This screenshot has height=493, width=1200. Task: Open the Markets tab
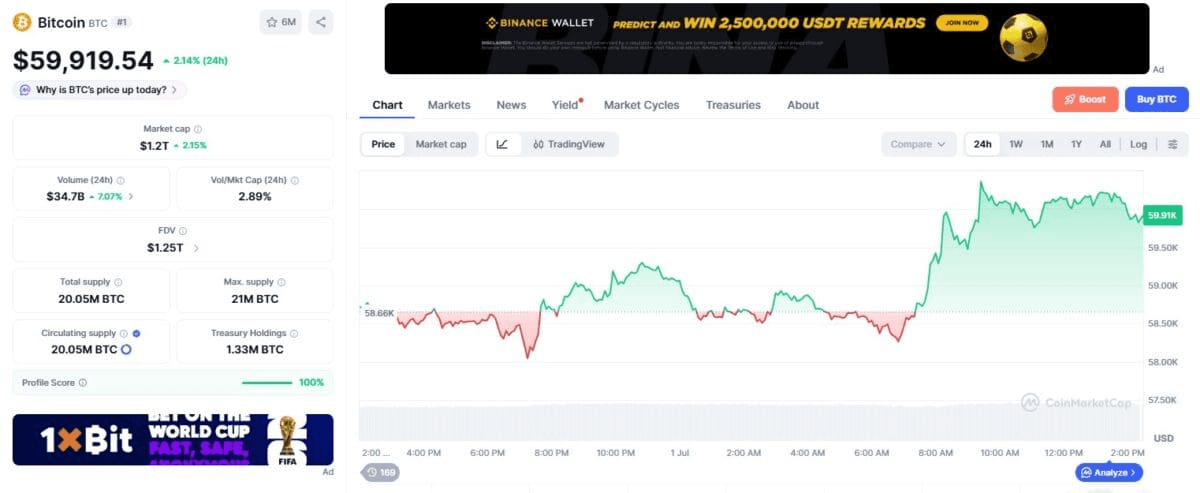point(449,105)
